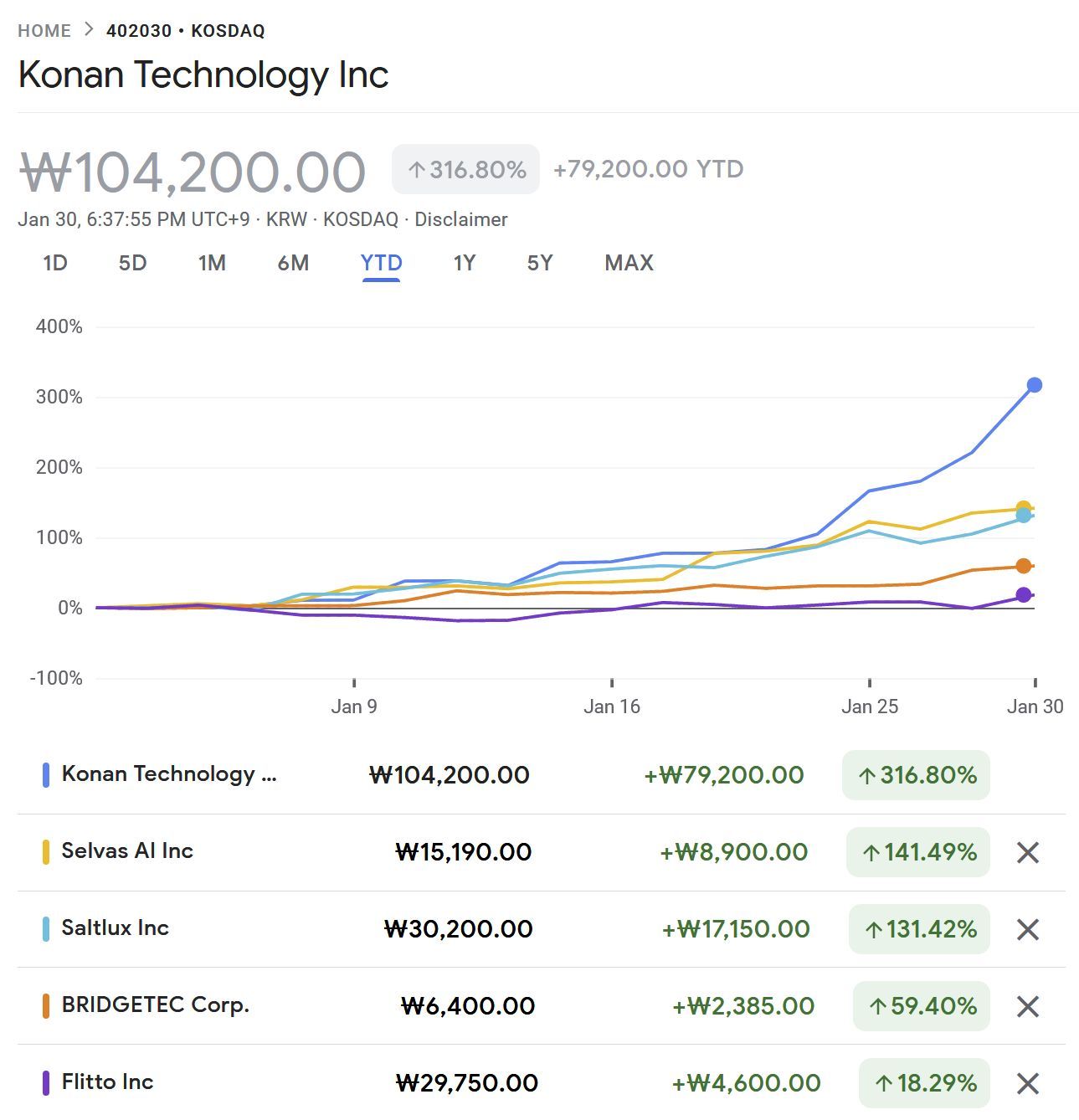Open the Disclaimer link

(x=461, y=220)
